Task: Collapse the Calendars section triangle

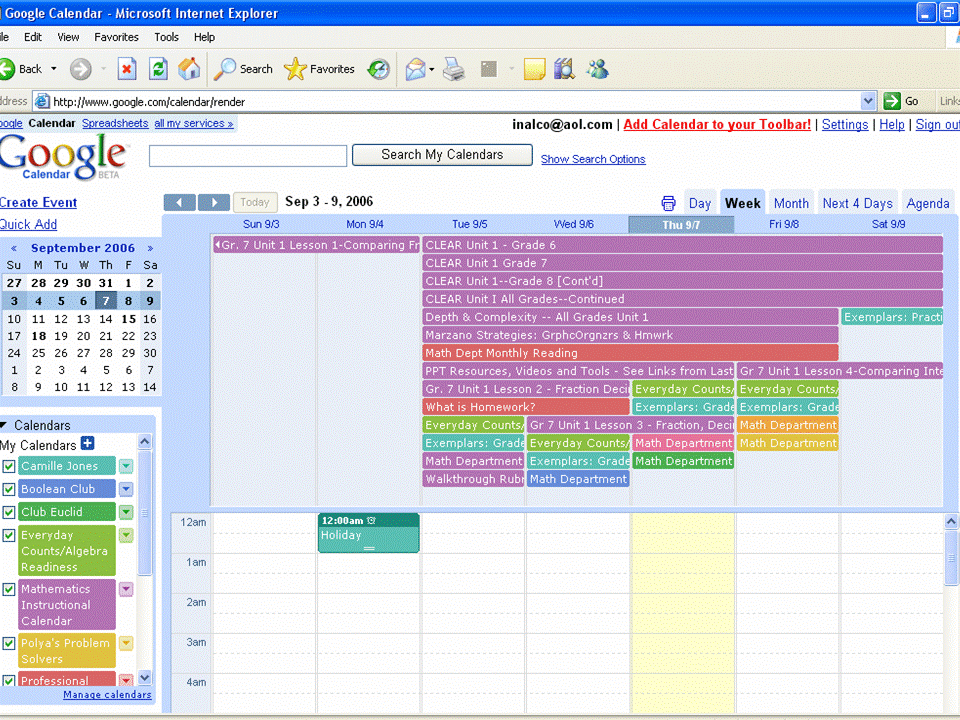Action: (x=4, y=425)
